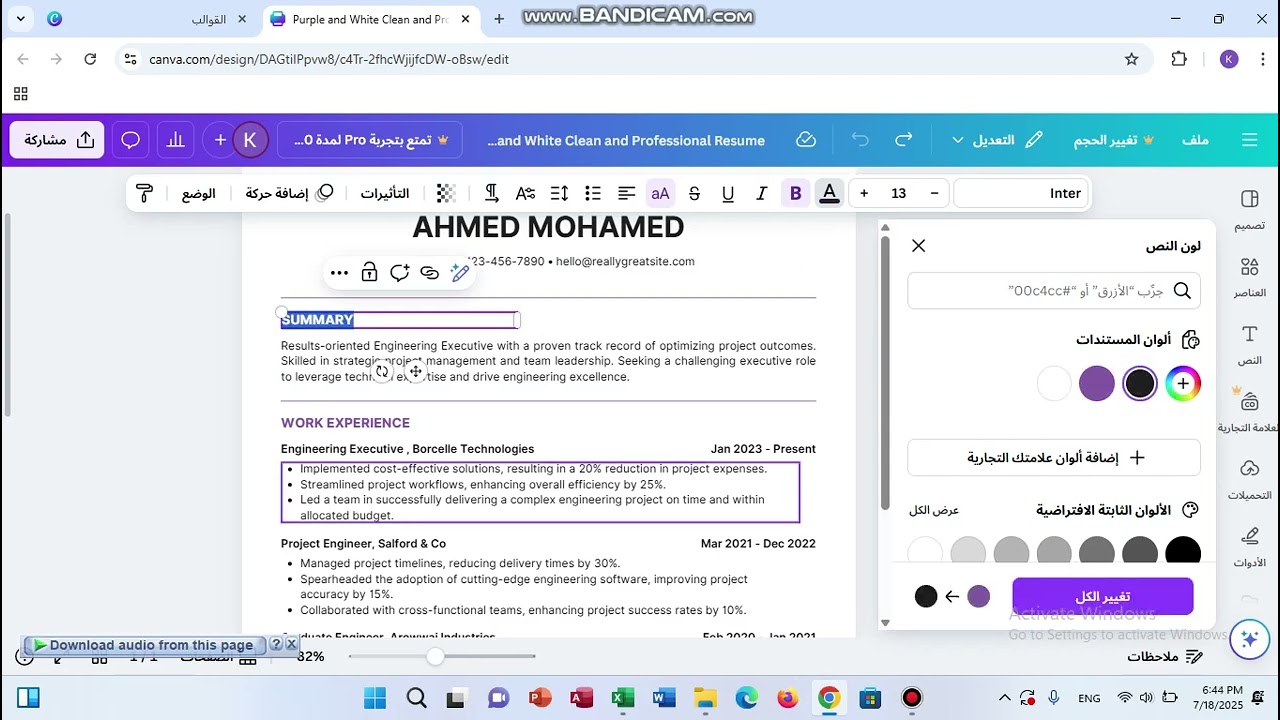
Task: Click add your brand colors button
Action: (1054, 457)
